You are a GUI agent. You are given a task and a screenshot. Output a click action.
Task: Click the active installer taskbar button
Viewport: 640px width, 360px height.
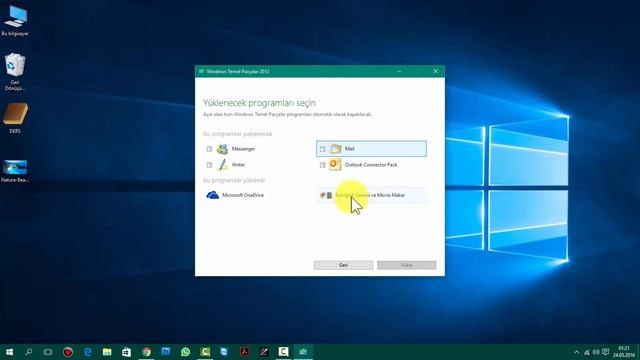point(303,352)
